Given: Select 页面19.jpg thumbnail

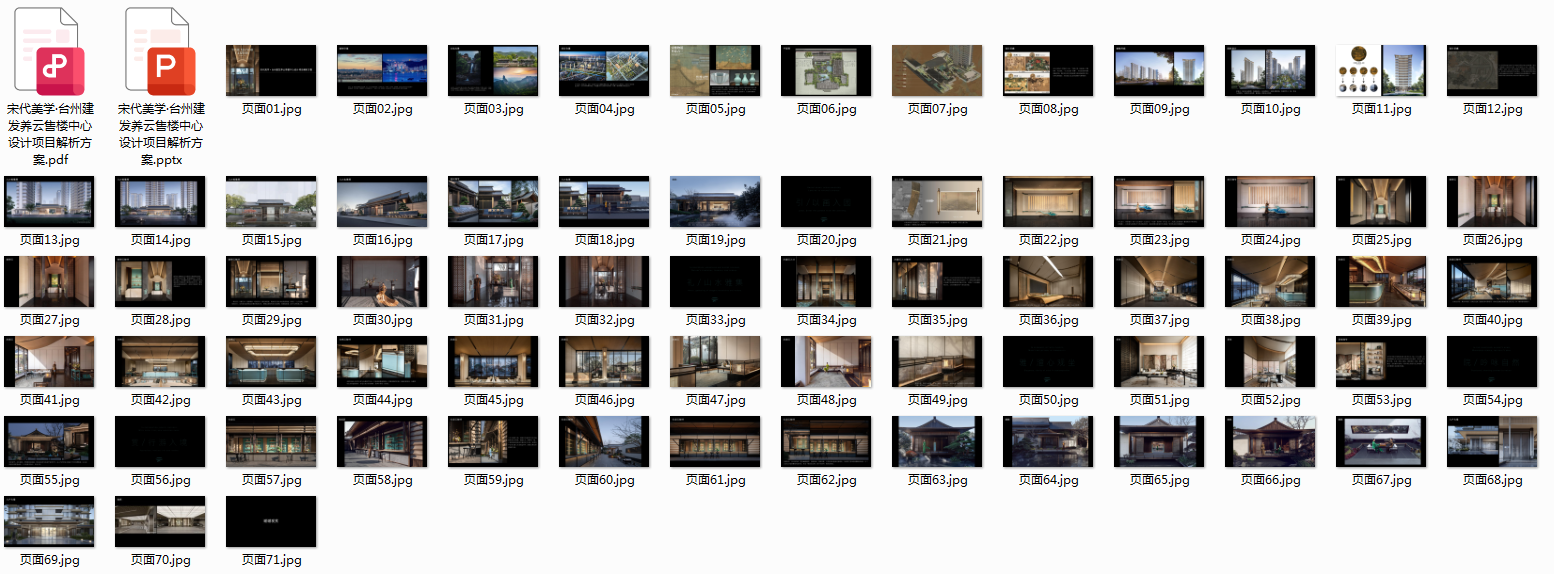Looking at the screenshot, I should pos(715,201).
